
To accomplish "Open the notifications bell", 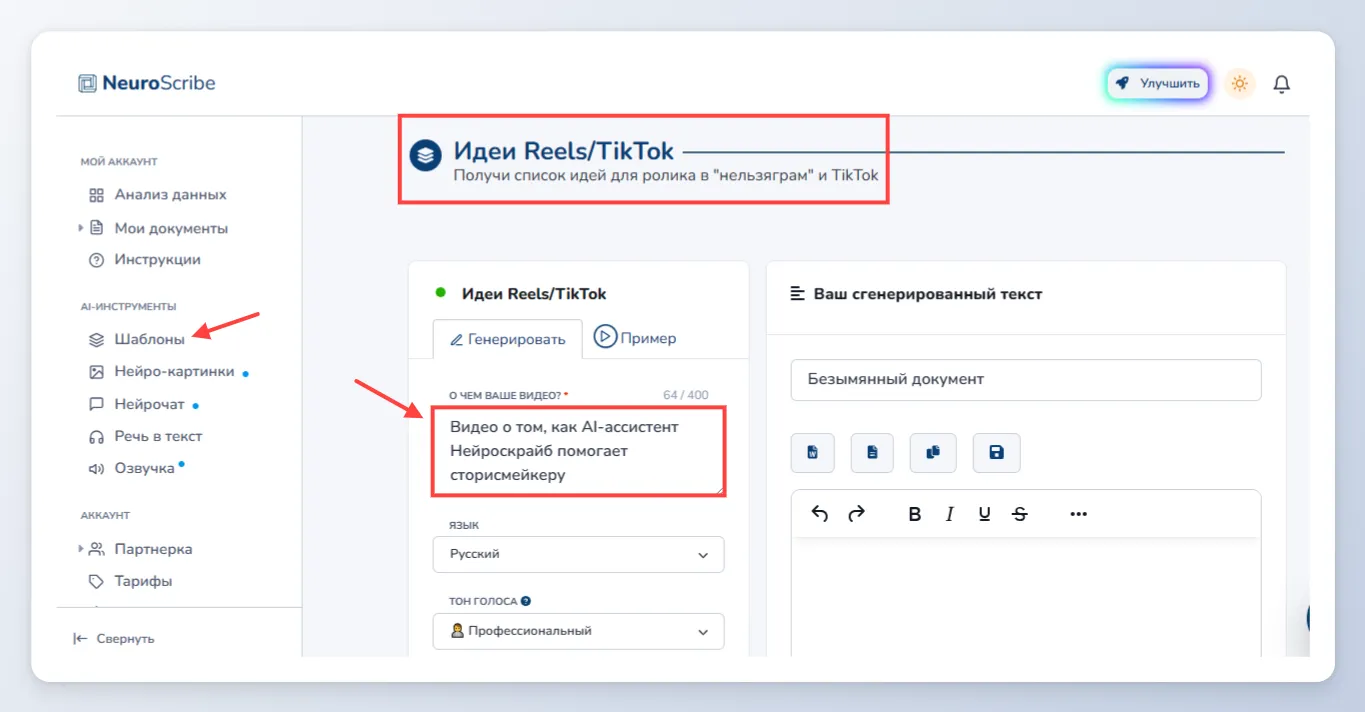I will point(1281,84).
